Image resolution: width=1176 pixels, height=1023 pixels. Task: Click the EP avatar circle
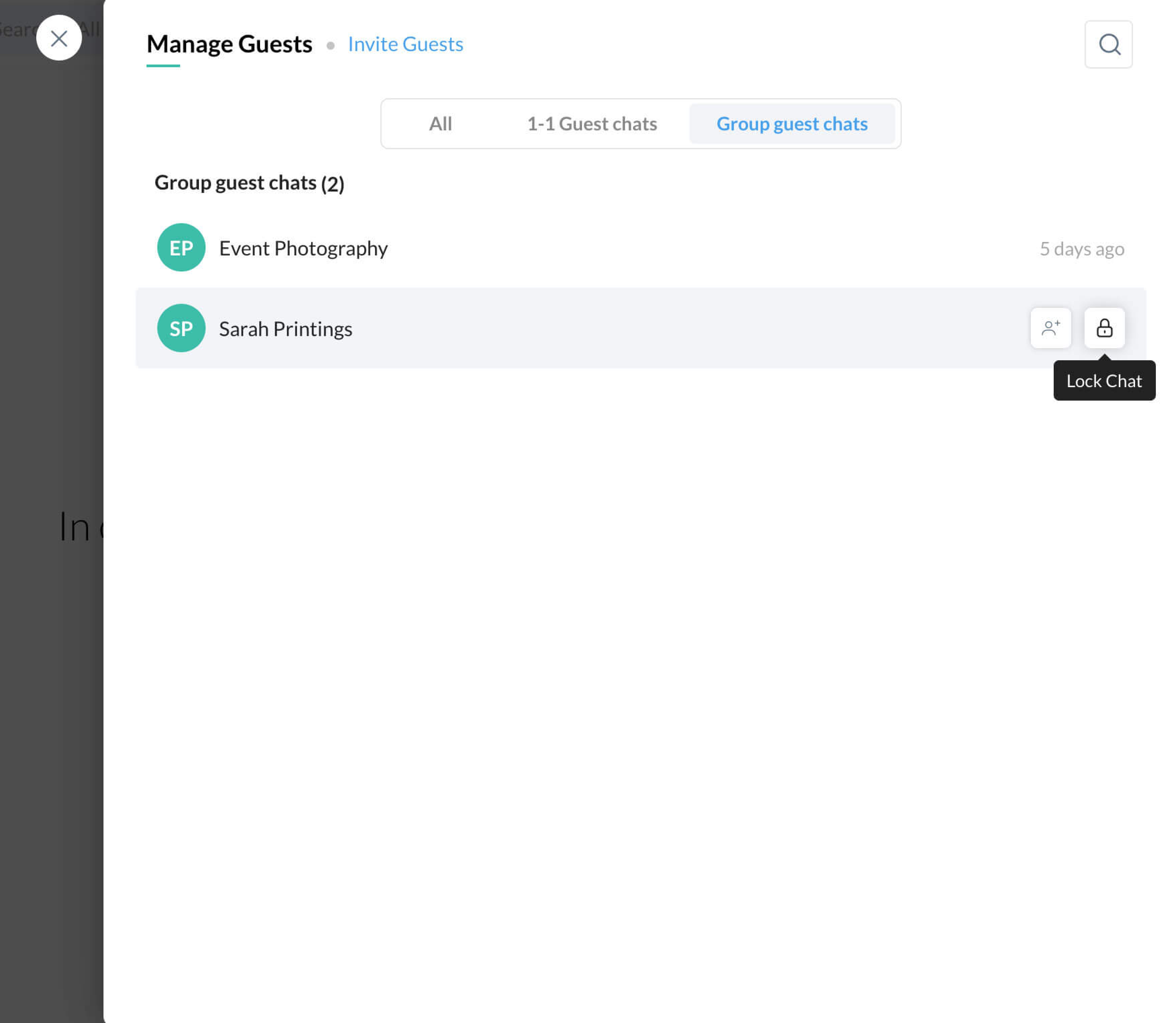coord(181,248)
